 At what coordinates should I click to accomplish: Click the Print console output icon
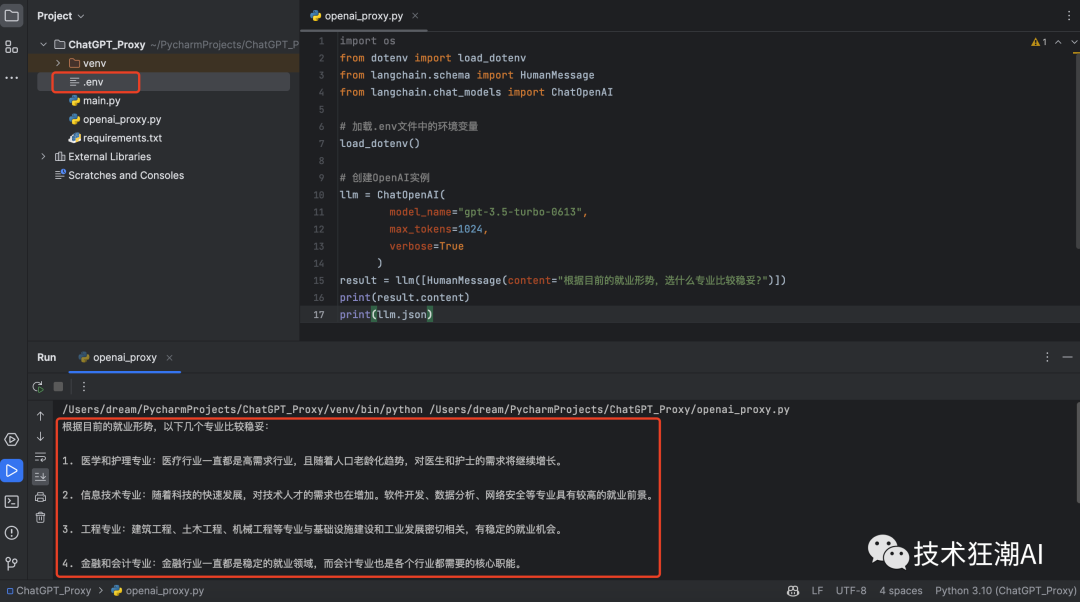click(x=40, y=497)
